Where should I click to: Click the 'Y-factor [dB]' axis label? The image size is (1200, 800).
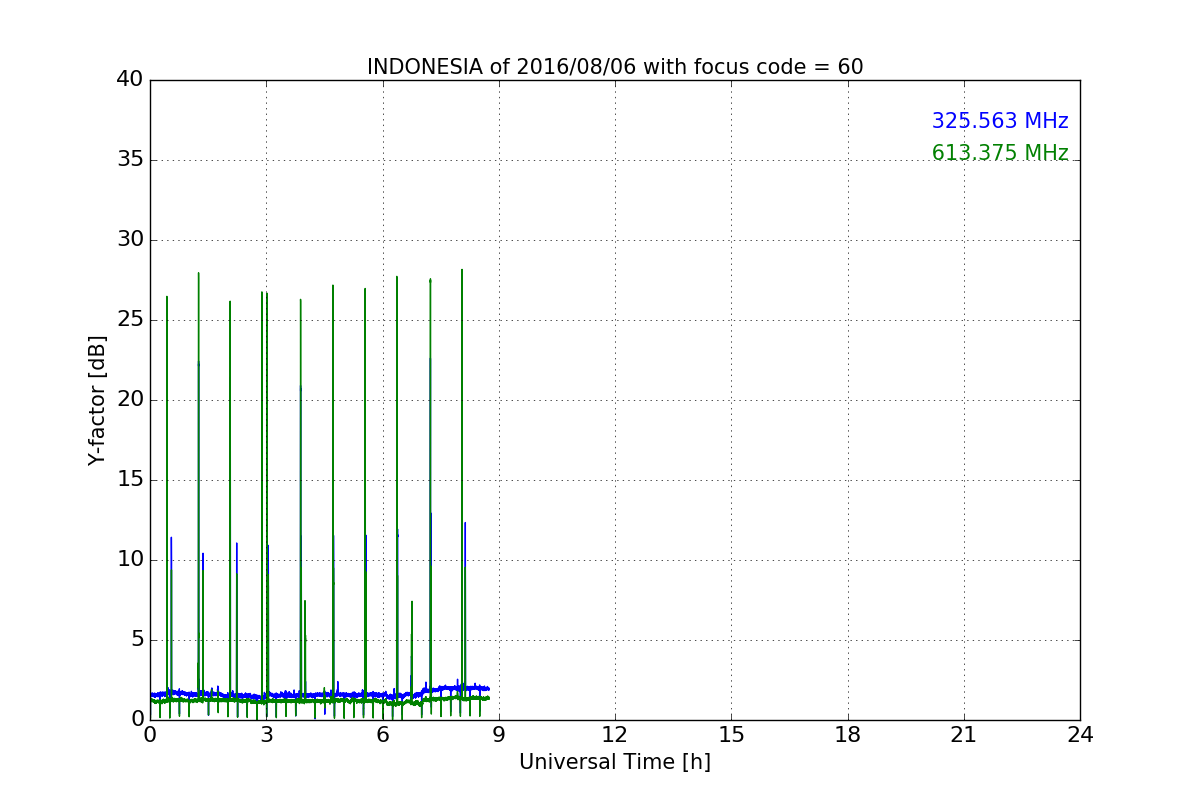(x=97, y=400)
